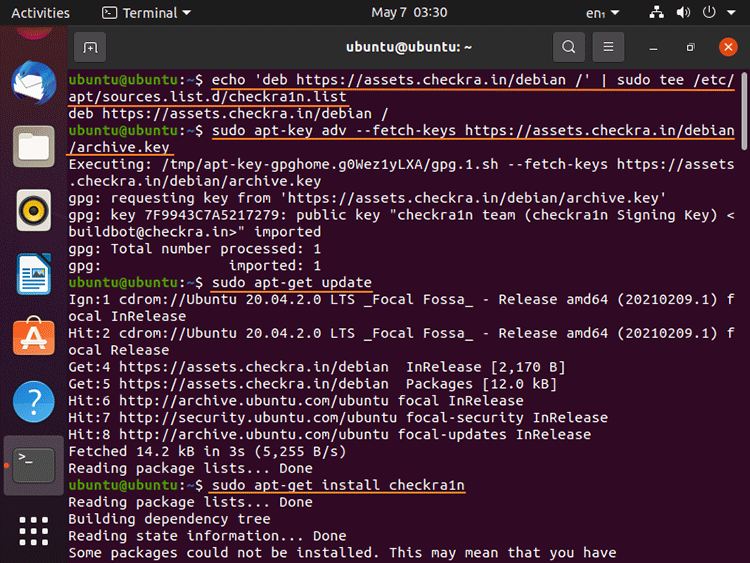
Task: Open the clock and calendar panel
Action: 409,12
